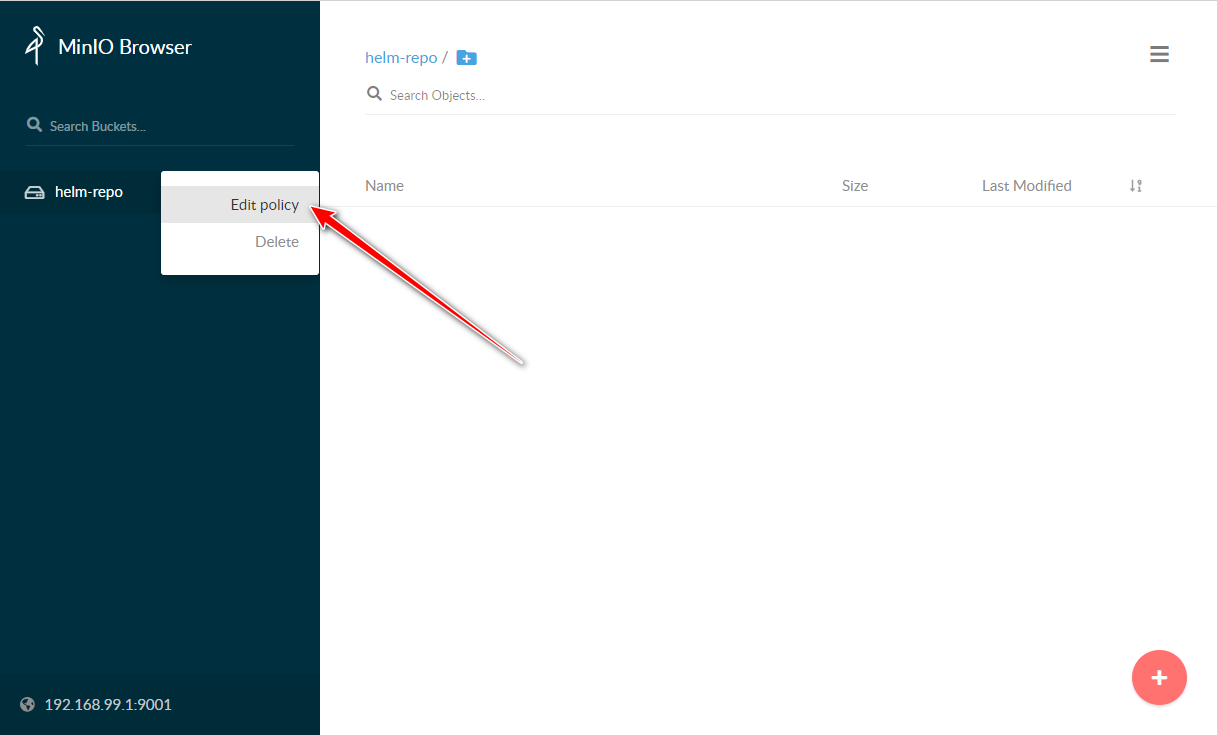Click the globe icon near server address
This screenshot has height=735, width=1217.
pos(28,704)
